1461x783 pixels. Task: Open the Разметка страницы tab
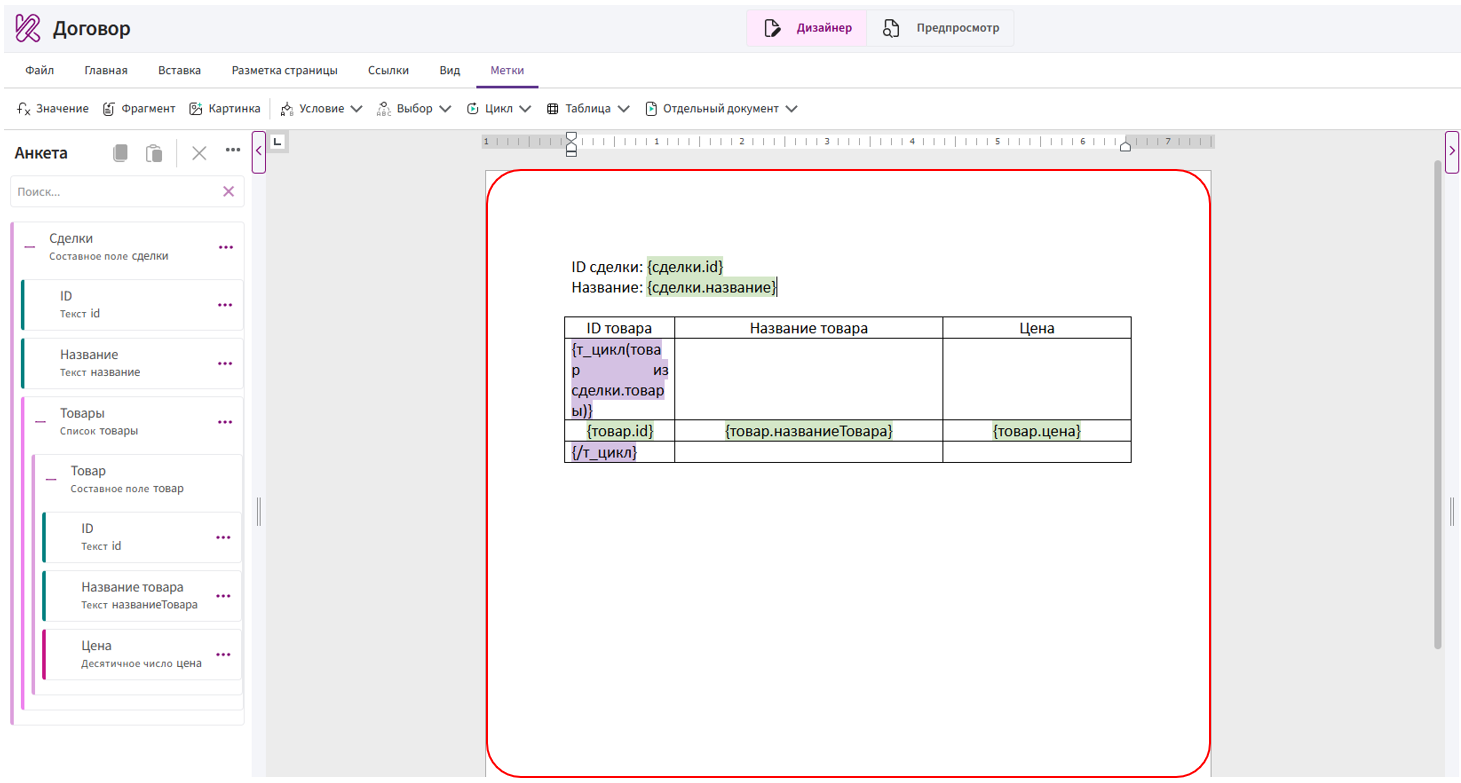pyautogui.click(x=285, y=70)
